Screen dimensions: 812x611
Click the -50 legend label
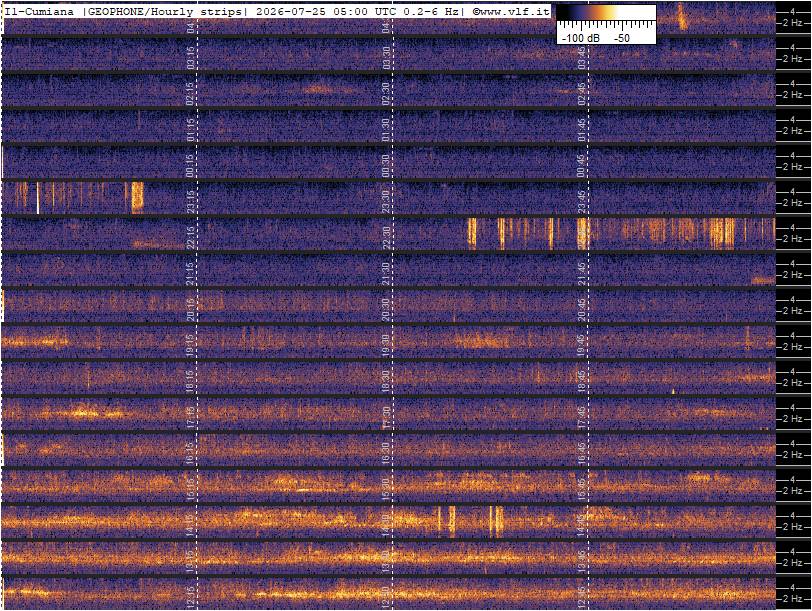coord(622,38)
